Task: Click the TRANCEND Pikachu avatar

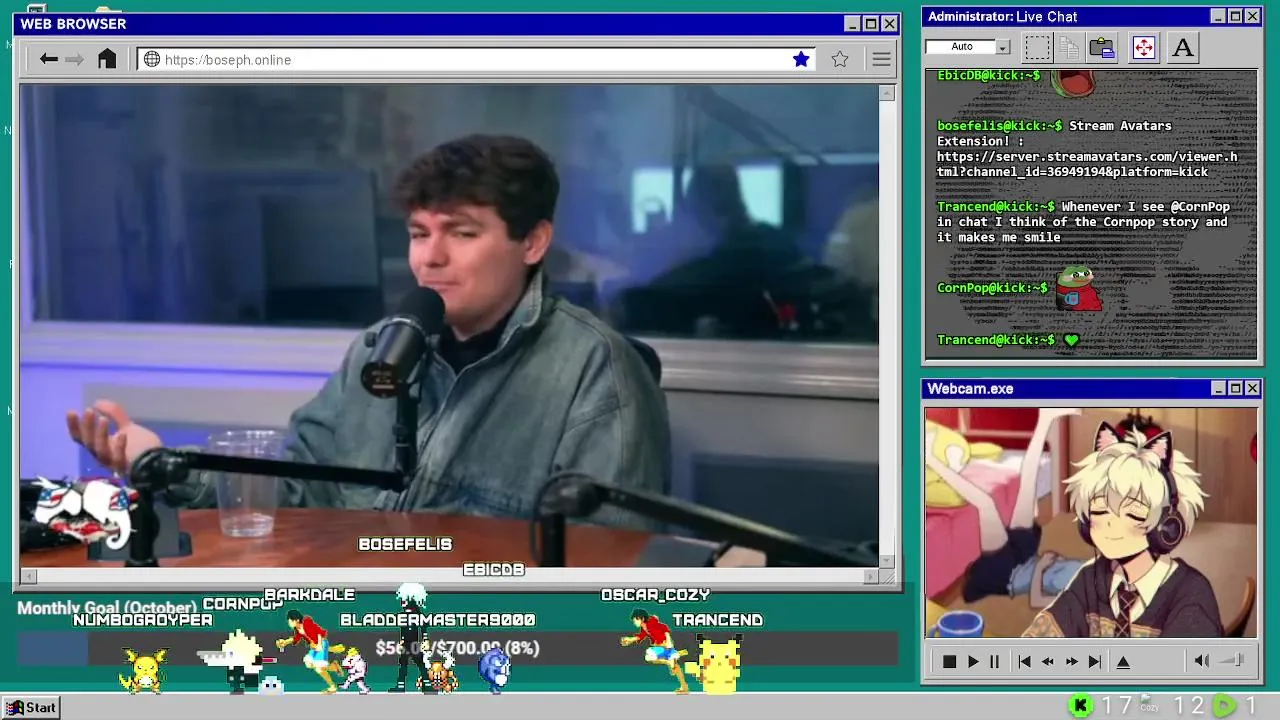Action: [718, 664]
